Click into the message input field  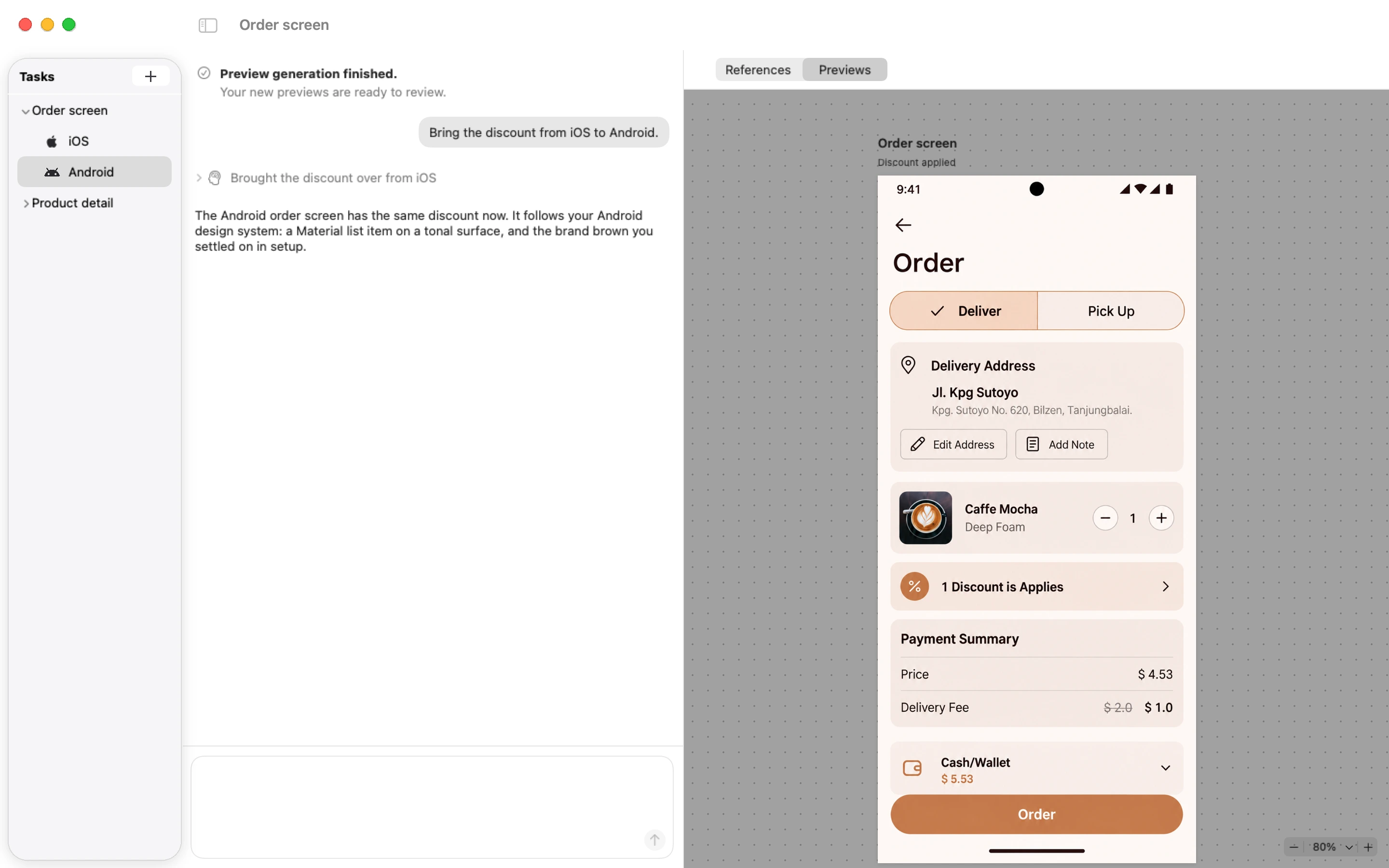432,807
